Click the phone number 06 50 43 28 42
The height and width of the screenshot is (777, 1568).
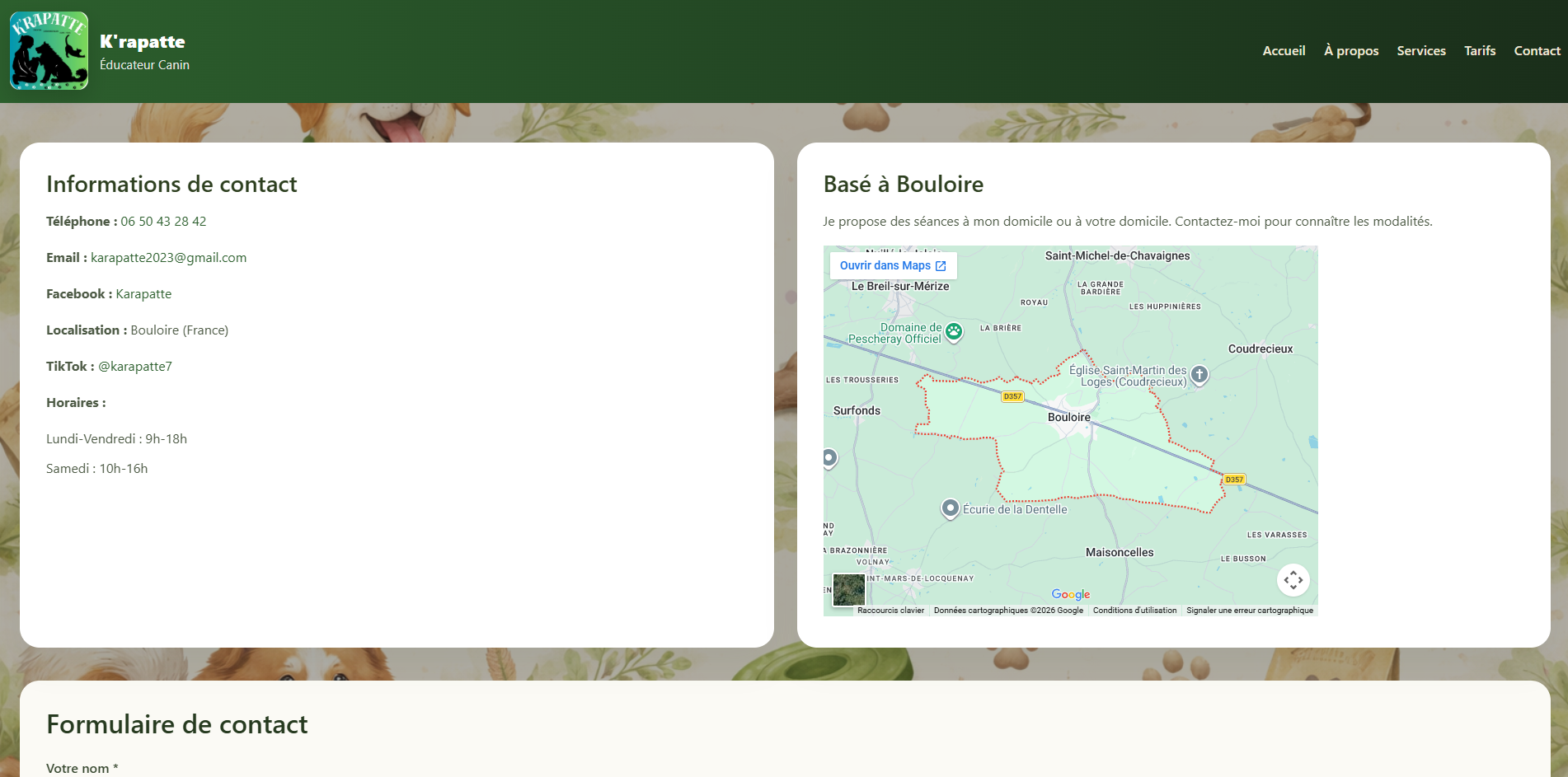coord(163,222)
